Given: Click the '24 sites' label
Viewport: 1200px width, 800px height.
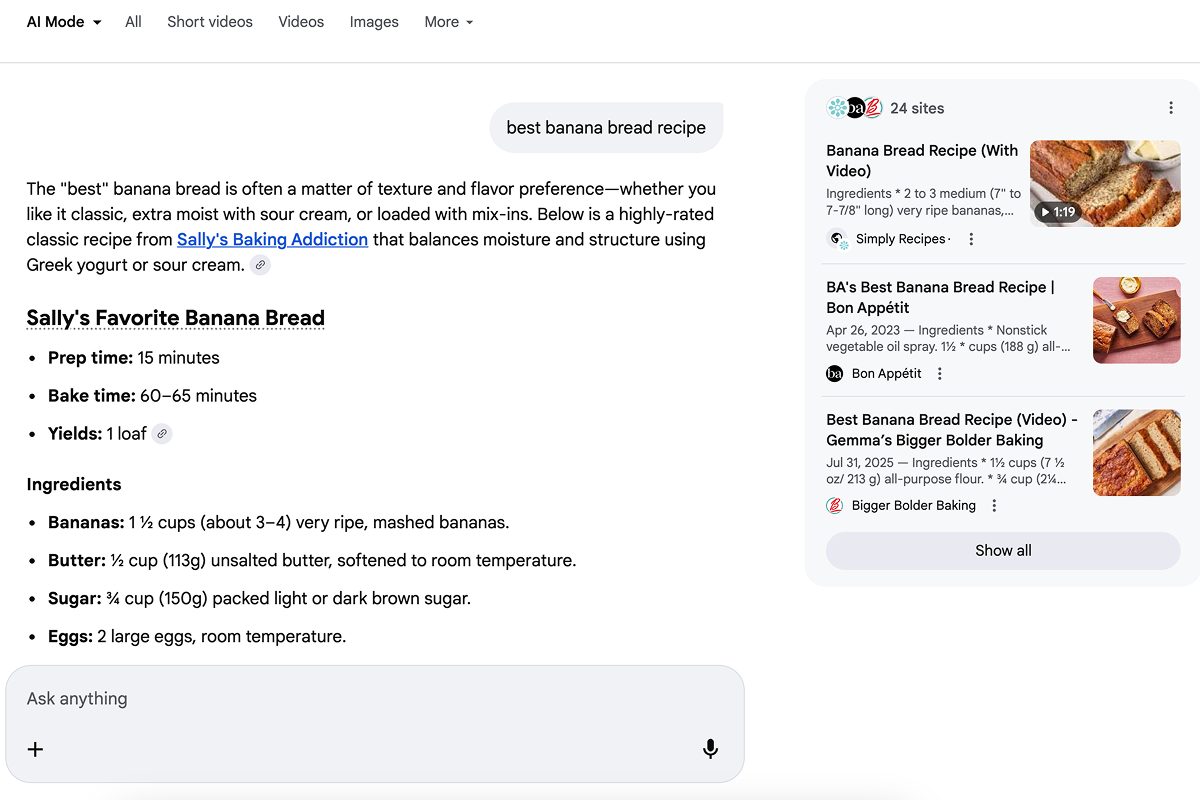Looking at the screenshot, I should coord(917,108).
